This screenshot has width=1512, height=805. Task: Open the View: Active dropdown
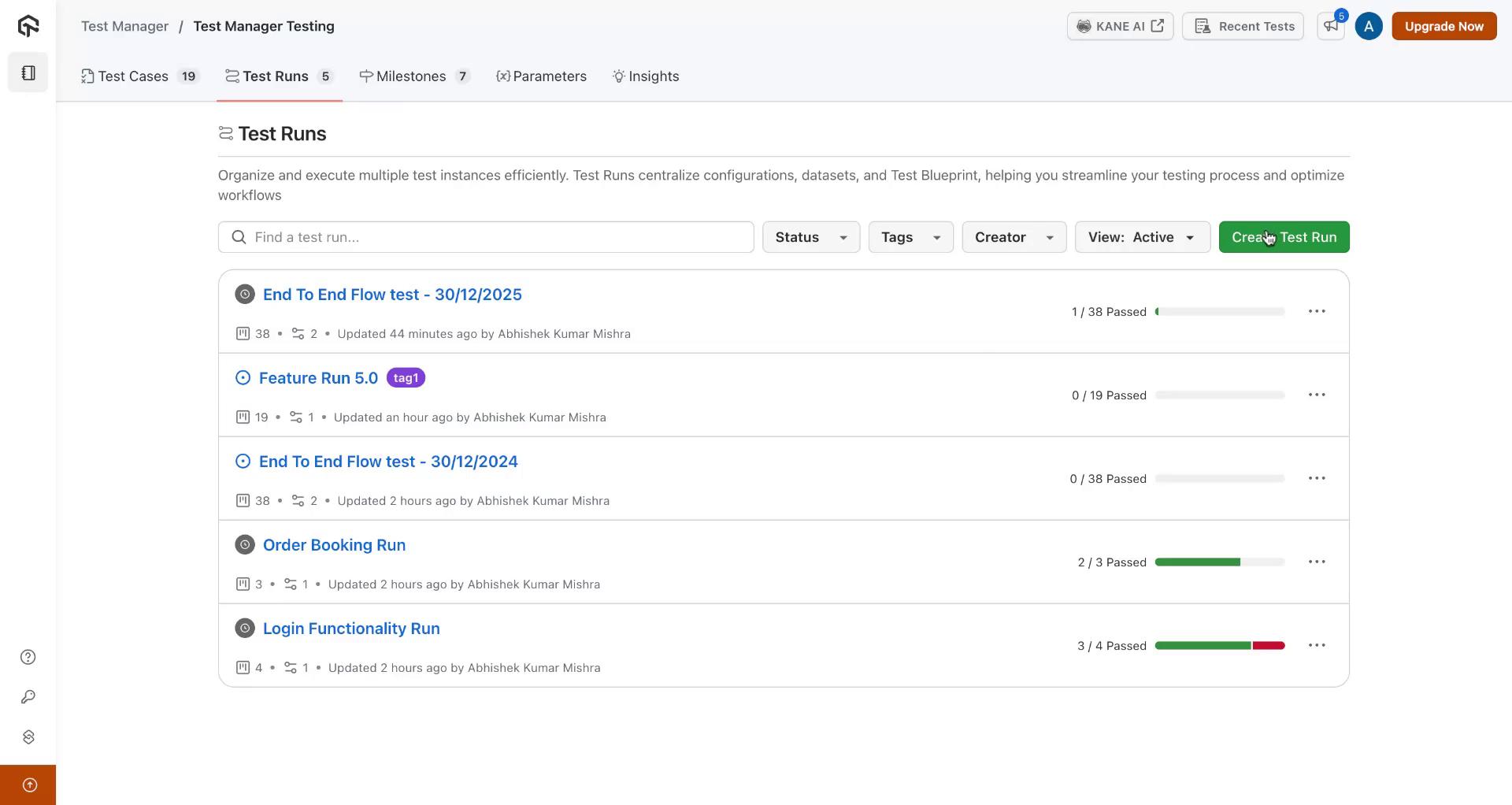click(x=1142, y=237)
